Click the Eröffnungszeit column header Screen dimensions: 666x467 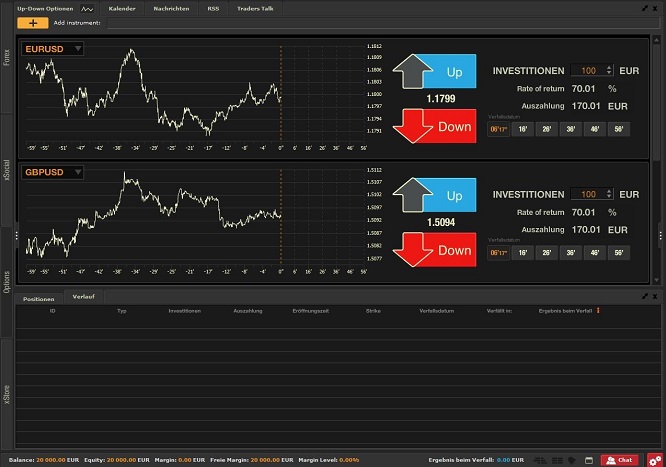pos(310,311)
